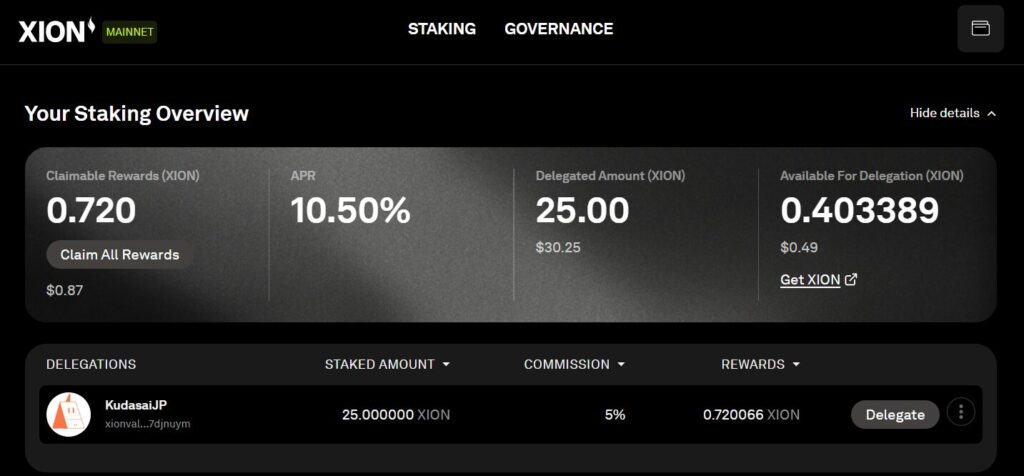Click the 0.720066 XION rewards value
This screenshot has height=476, width=1024.
[x=751, y=415]
